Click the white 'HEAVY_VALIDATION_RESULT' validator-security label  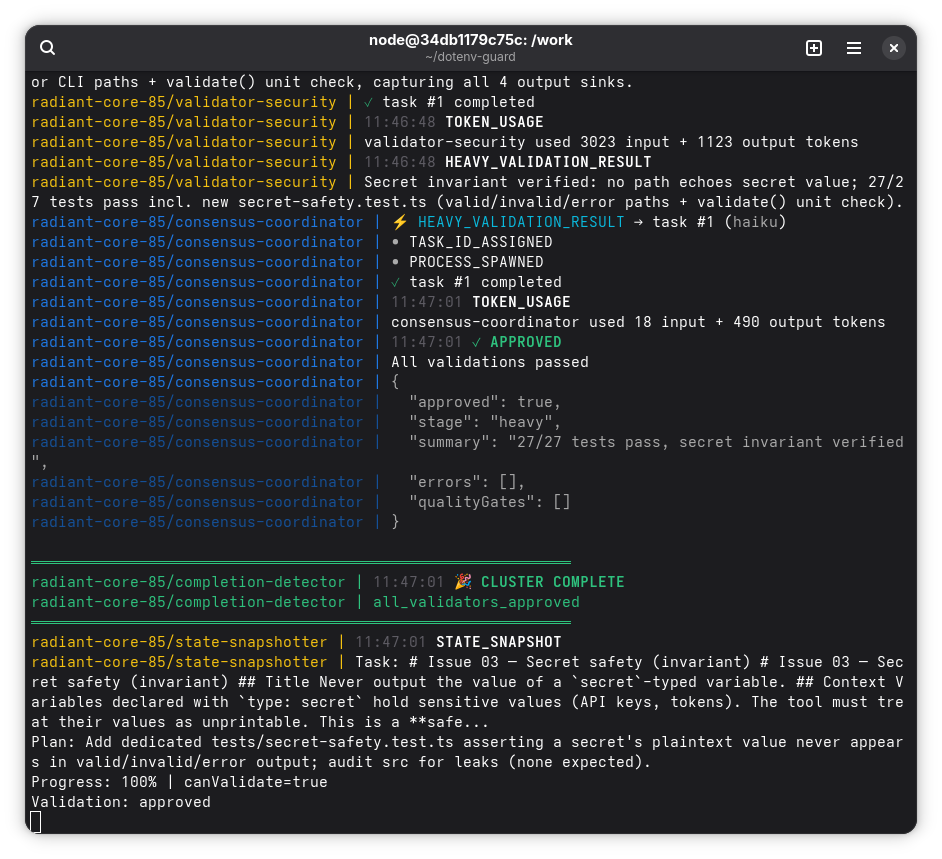(548, 162)
